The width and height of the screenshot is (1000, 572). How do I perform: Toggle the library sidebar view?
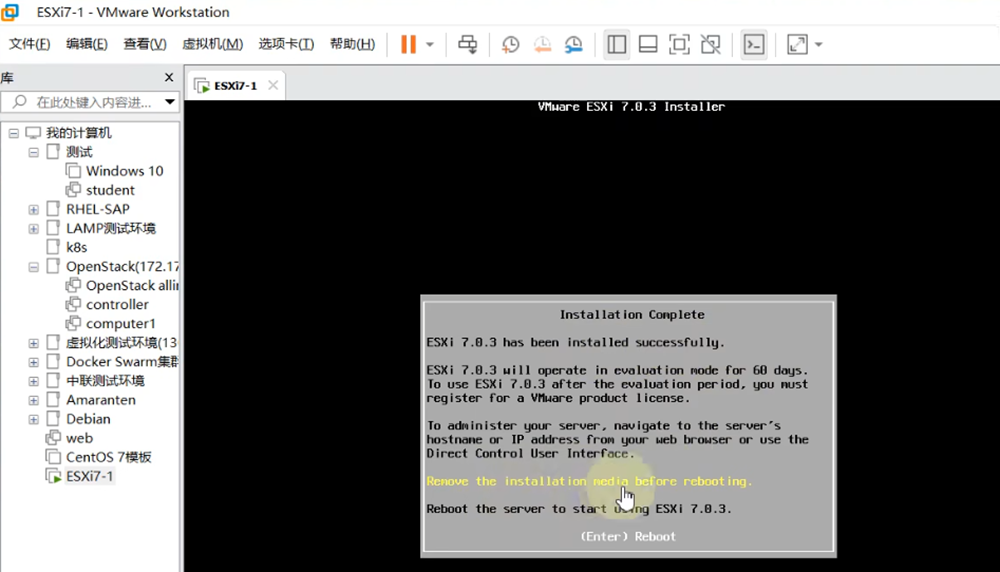[616, 44]
